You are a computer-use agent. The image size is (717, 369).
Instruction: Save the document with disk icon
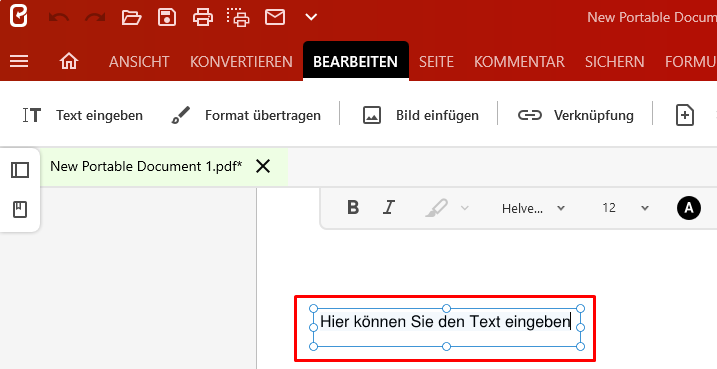click(x=167, y=17)
